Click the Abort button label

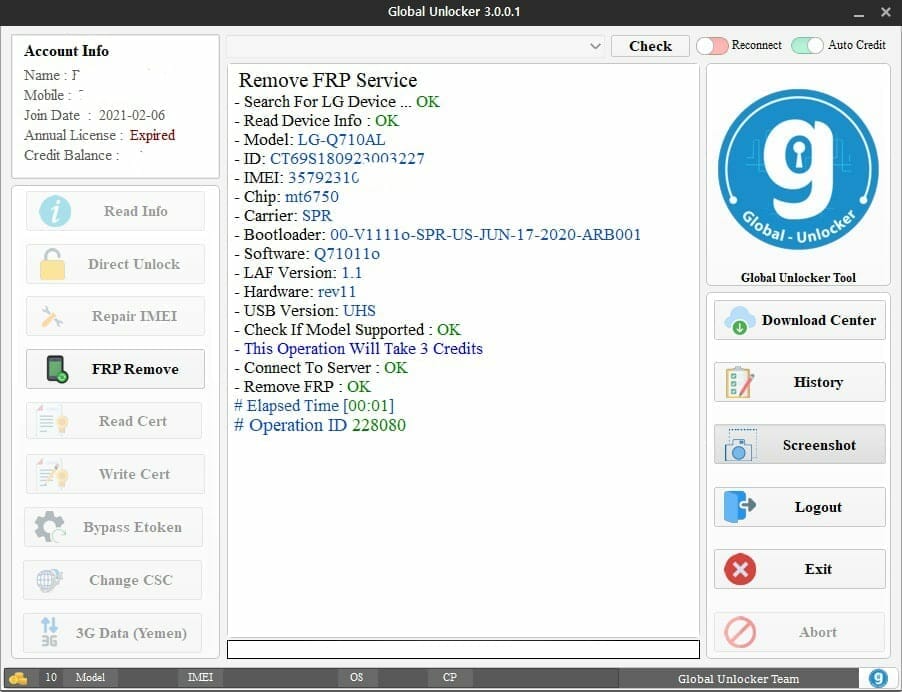click(817, 632)
